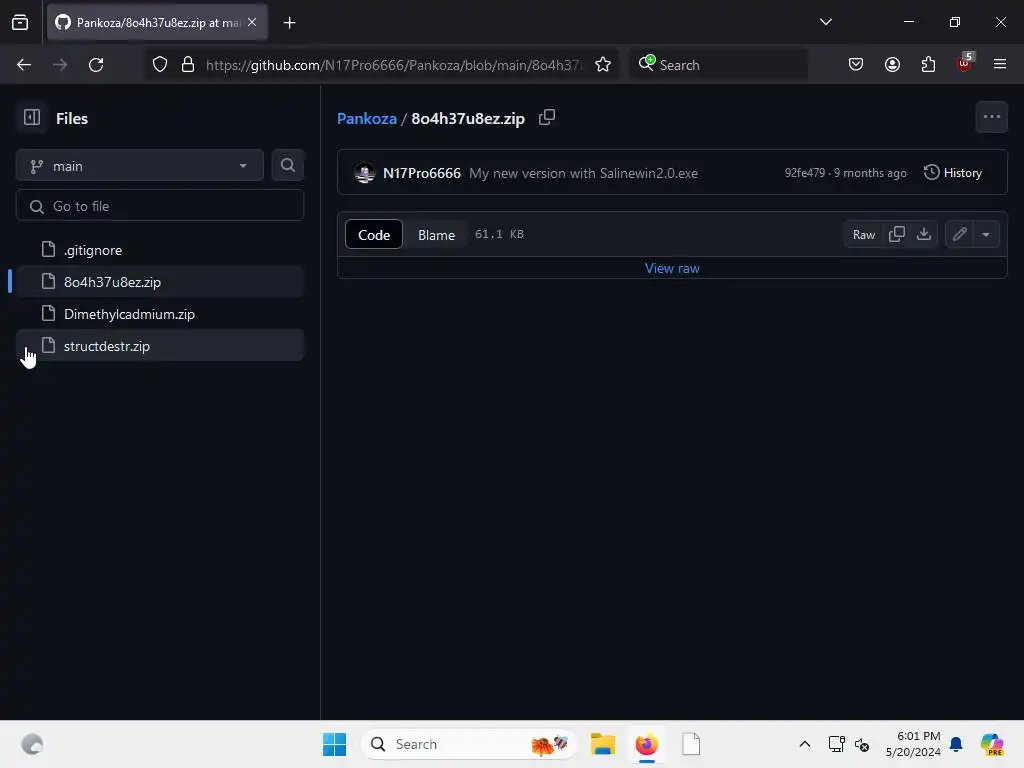Focus the browser URL address bar

click(395, 65)
